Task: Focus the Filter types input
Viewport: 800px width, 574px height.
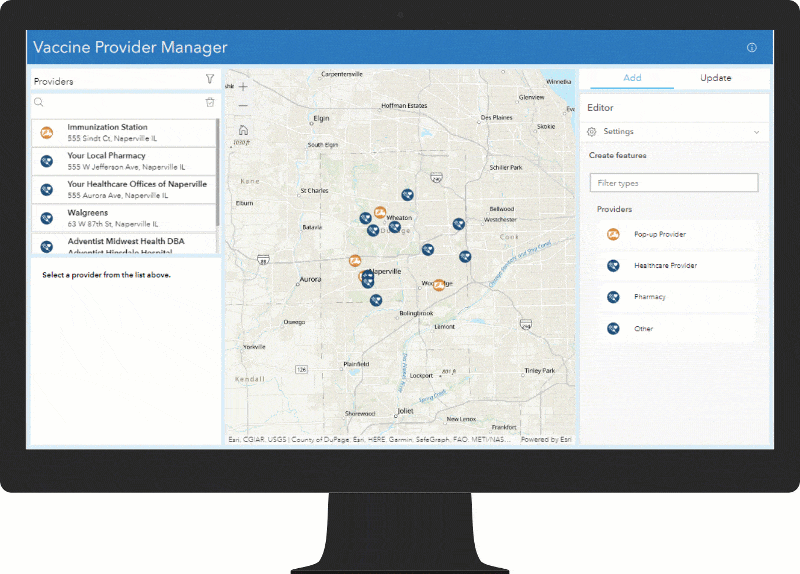Action: pos(674,183)
